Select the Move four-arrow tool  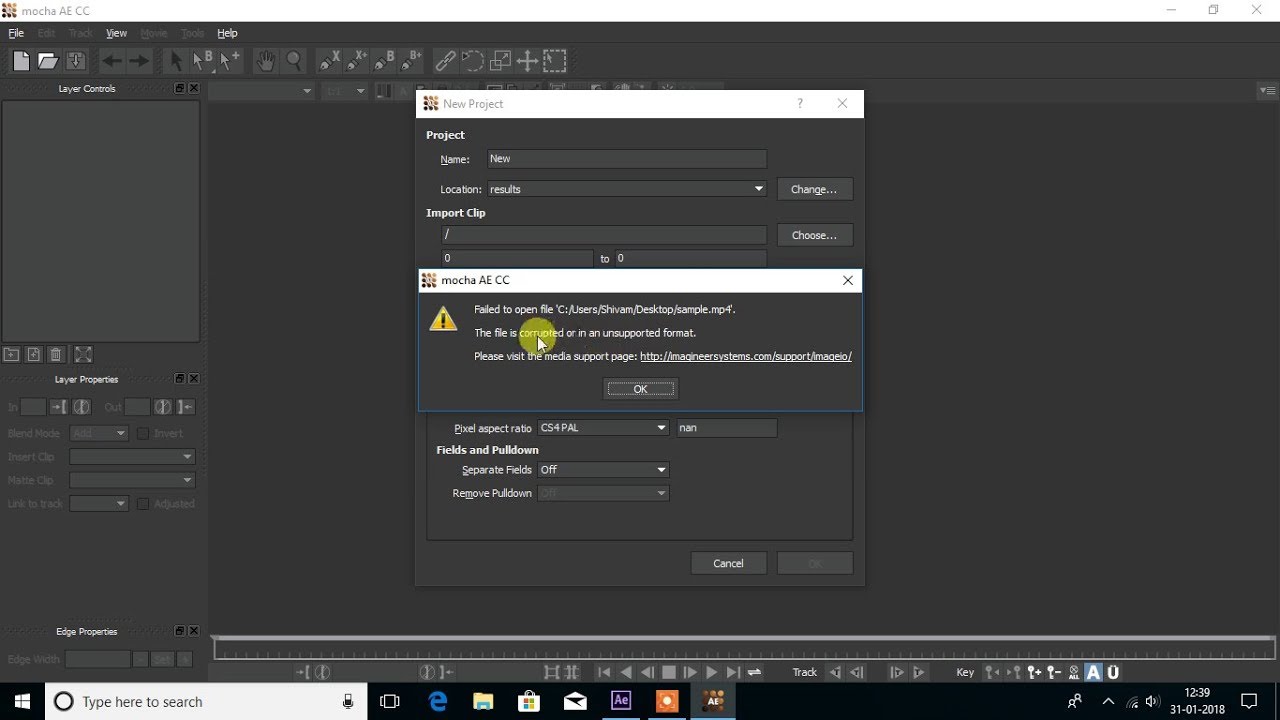coord(527,61)
